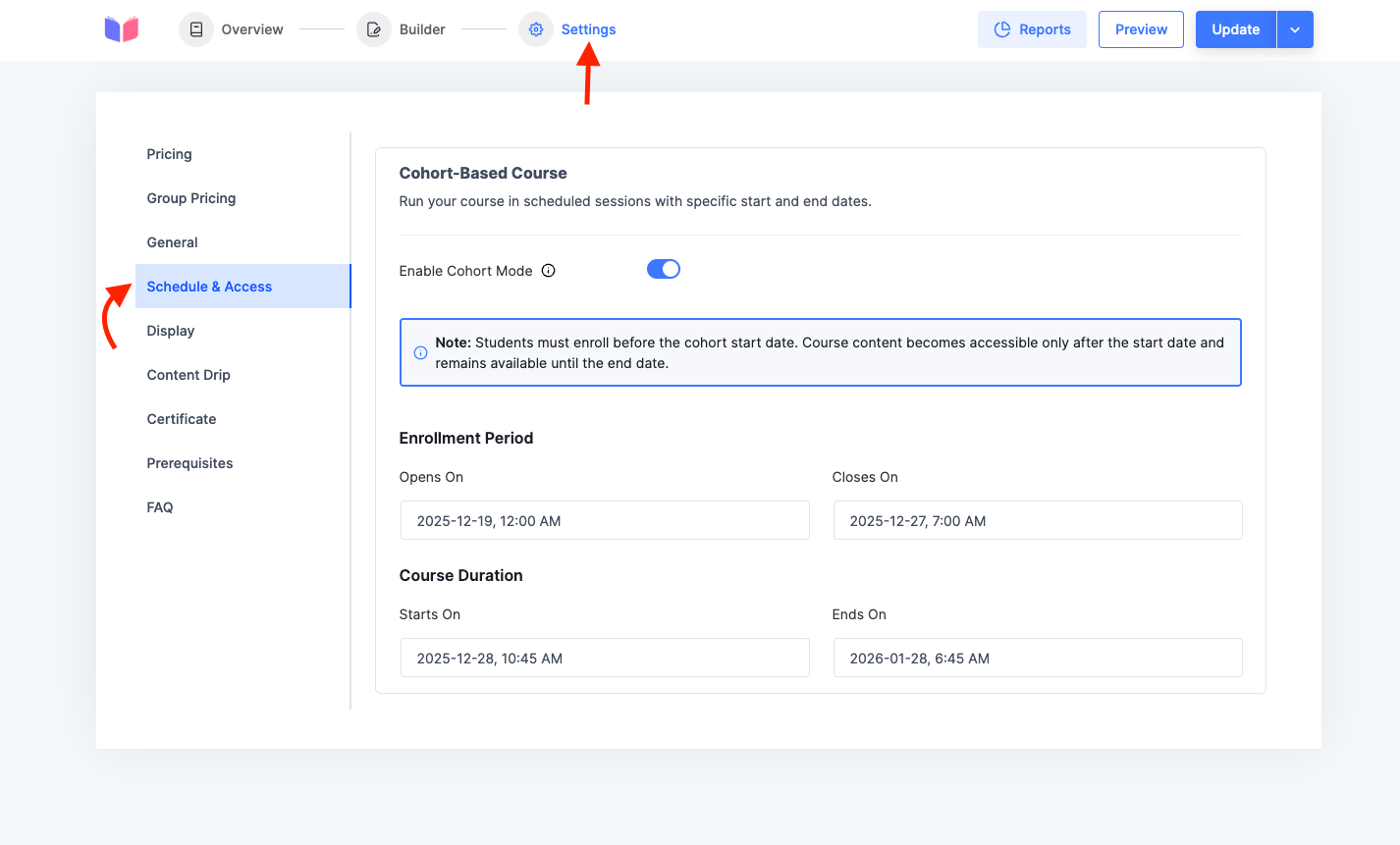Image resolution: width=1400 pixels, height=845 pixels.
Task: Click the pie chart icon on Reports
Action: [x=1002, y=29]
